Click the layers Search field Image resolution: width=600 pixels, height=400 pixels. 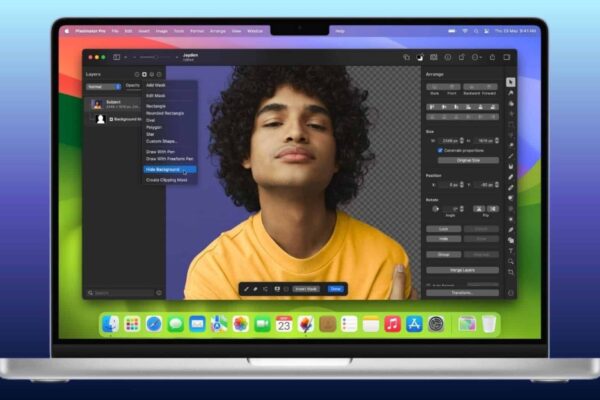pyautogui.click(x=124, y=293)
